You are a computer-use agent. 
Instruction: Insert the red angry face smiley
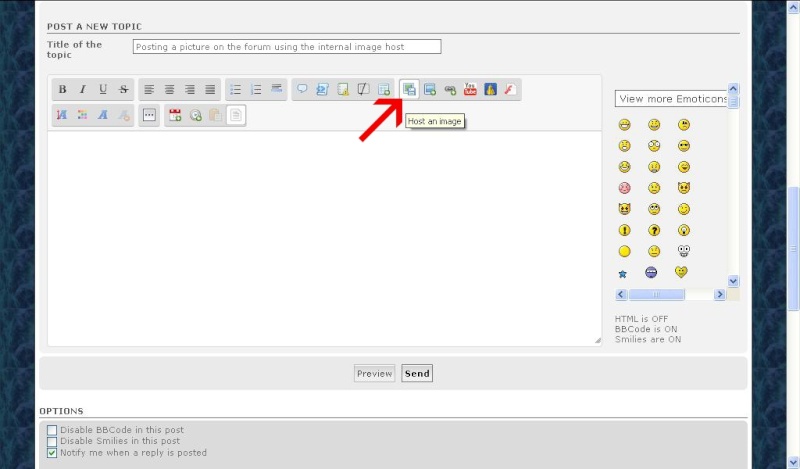point(624,188)
